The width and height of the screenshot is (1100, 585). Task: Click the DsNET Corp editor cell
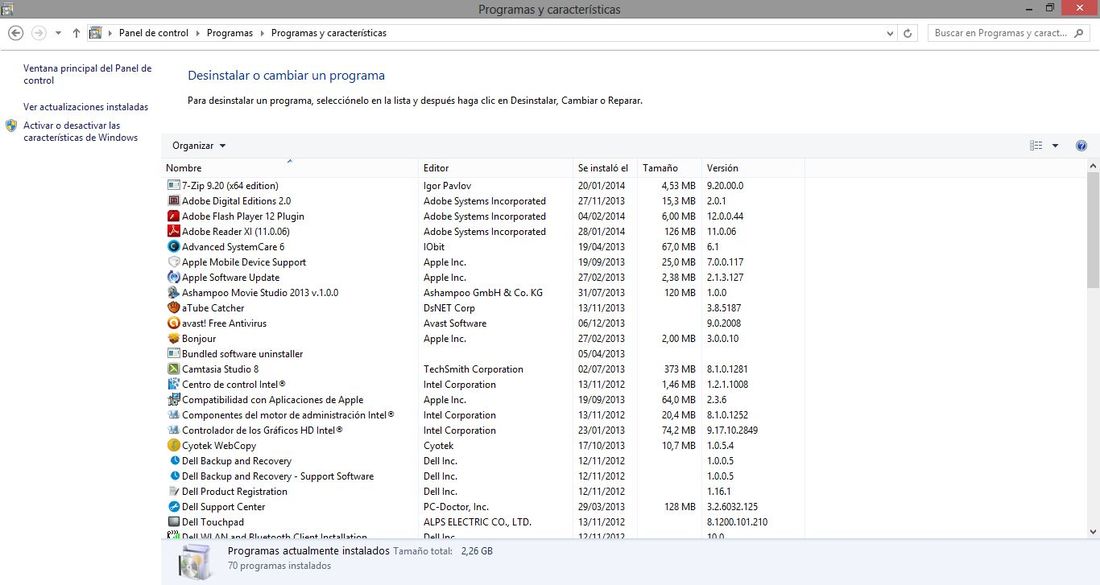point(449,308)
